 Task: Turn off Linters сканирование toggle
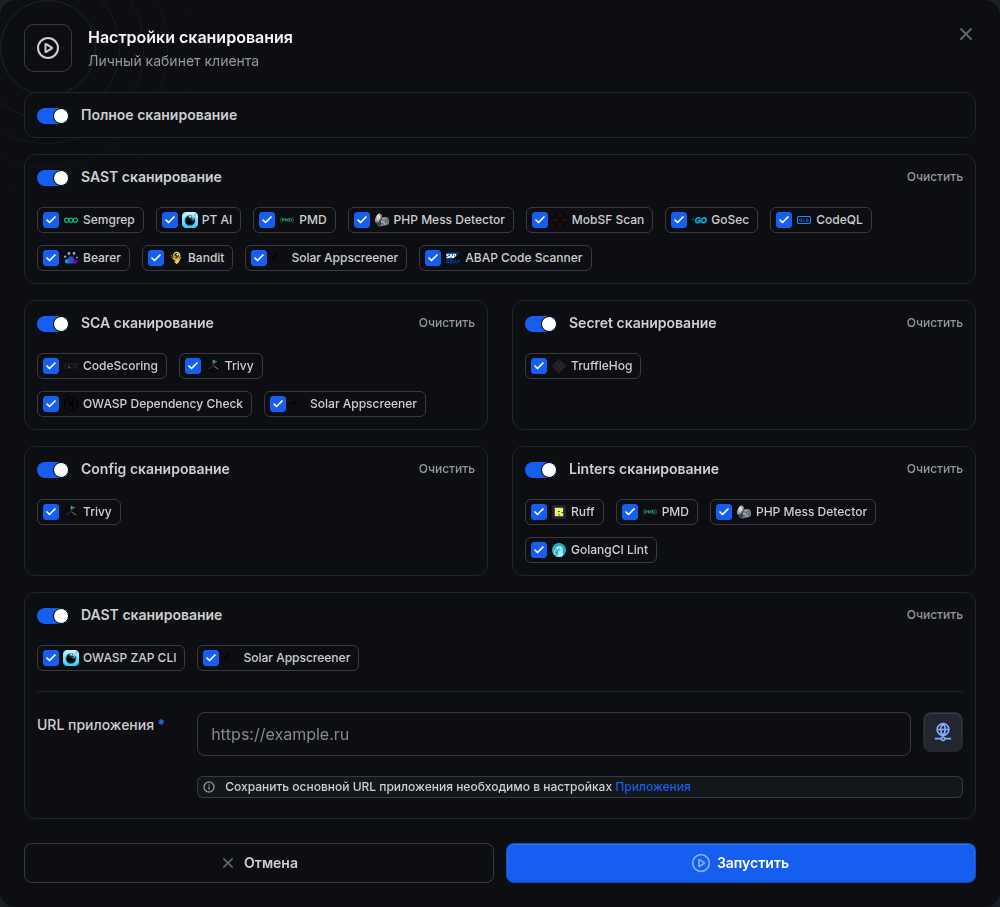point(541,469)
